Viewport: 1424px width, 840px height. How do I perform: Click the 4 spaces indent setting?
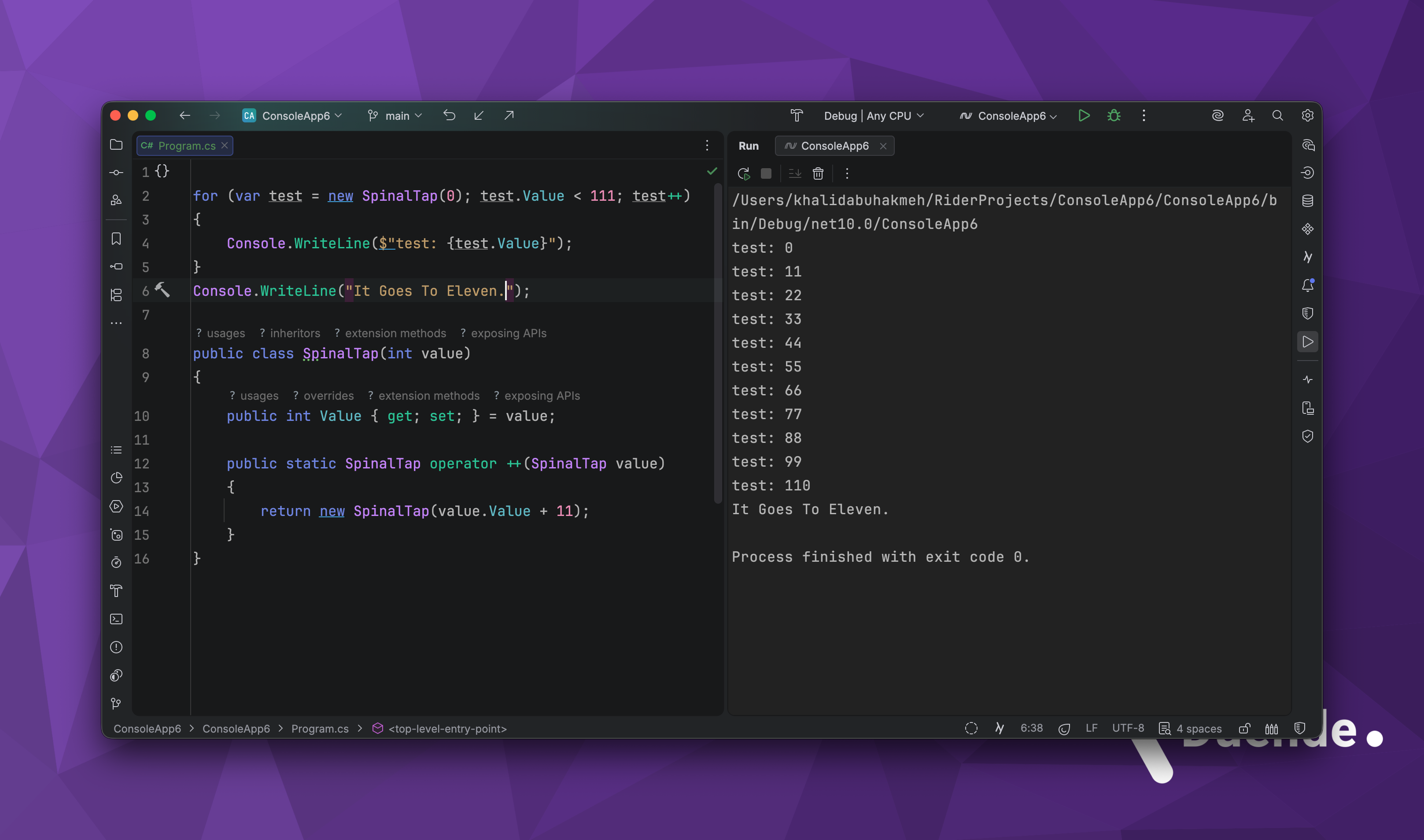coord(1198,729)
